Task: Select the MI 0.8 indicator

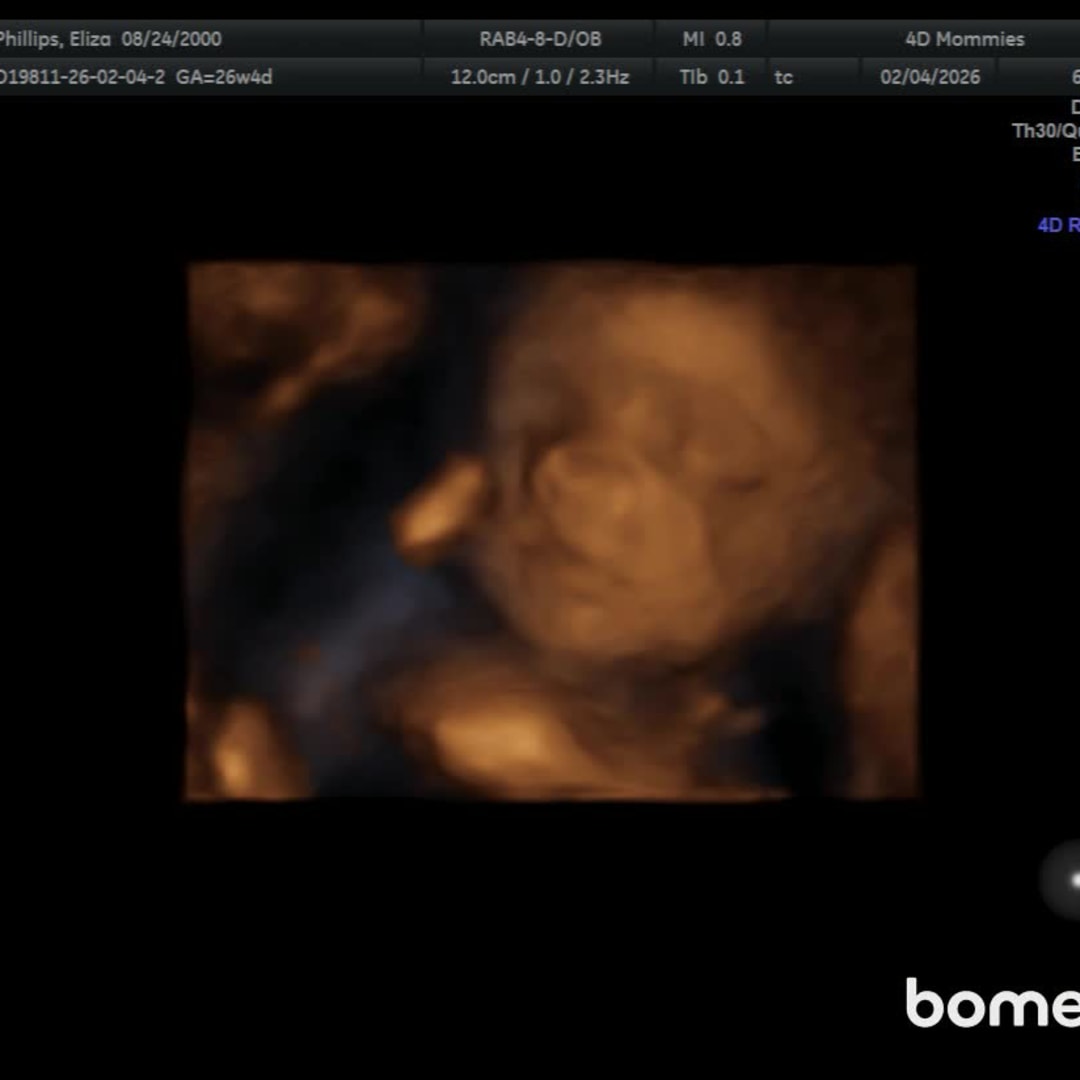Action: (x=712, y=39)
